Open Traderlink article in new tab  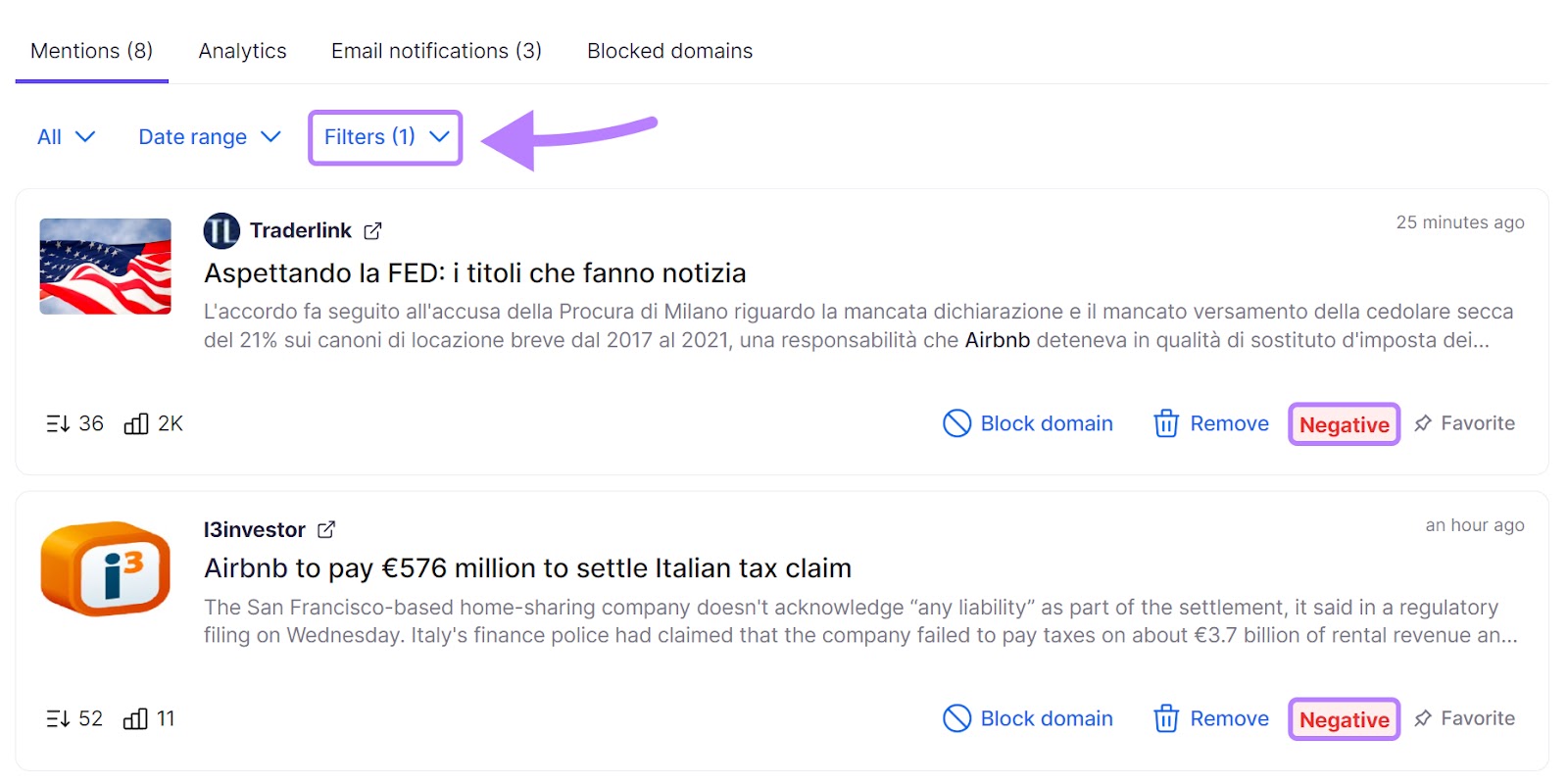(372, 230)
